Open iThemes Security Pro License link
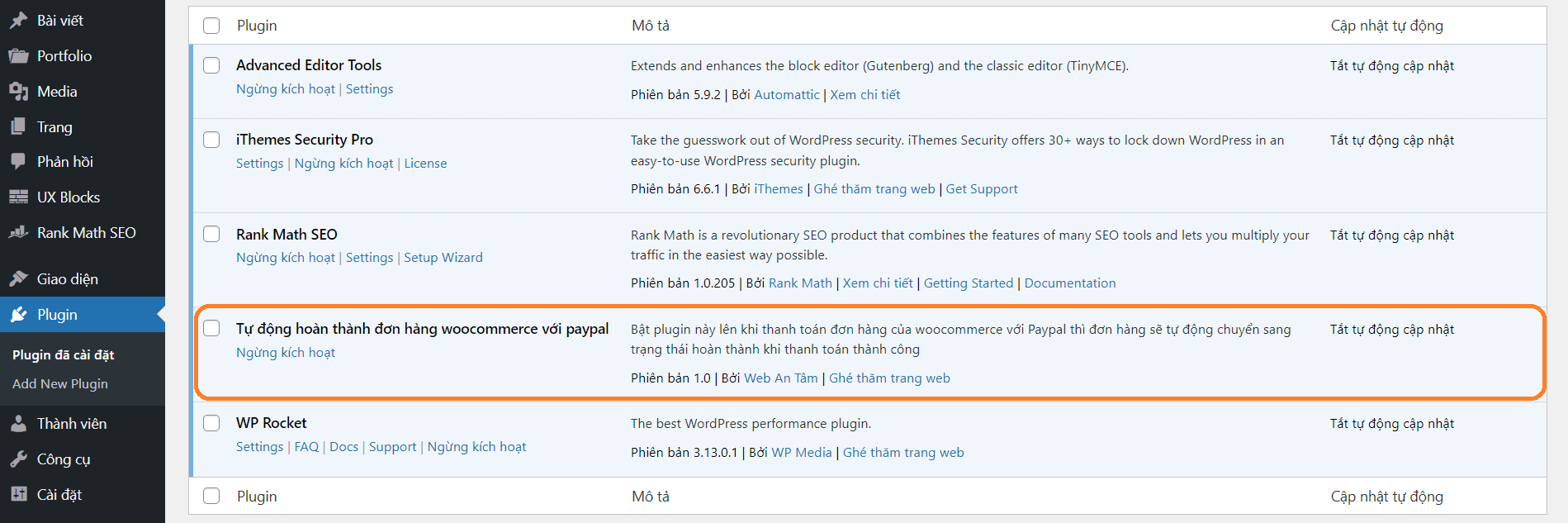Image resolution: width=1568 pixels, height=523 pixels. tap(425, 164)
